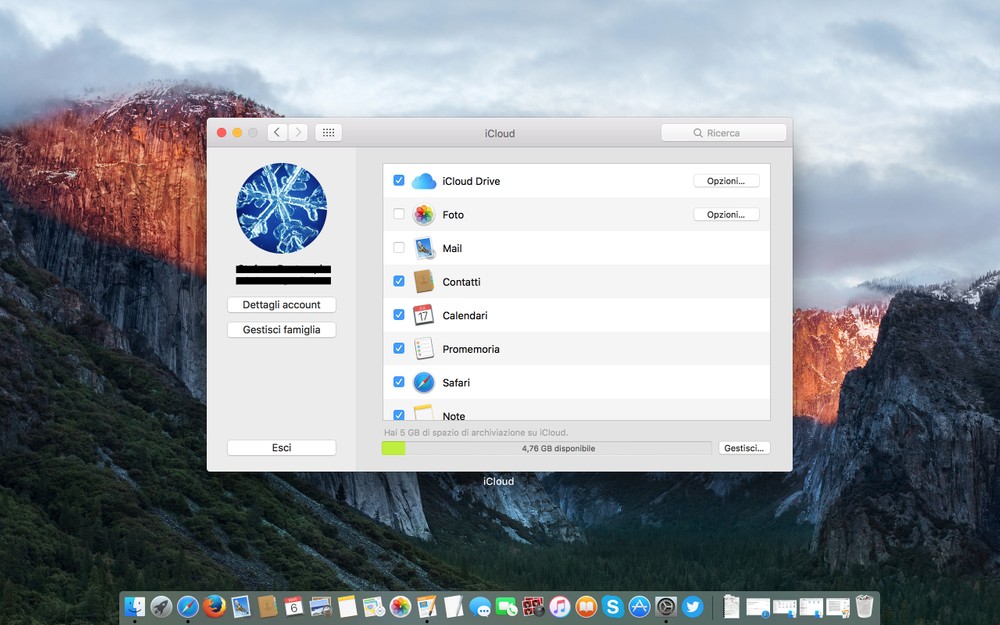Show all preferences grid button

click(328, 132)
